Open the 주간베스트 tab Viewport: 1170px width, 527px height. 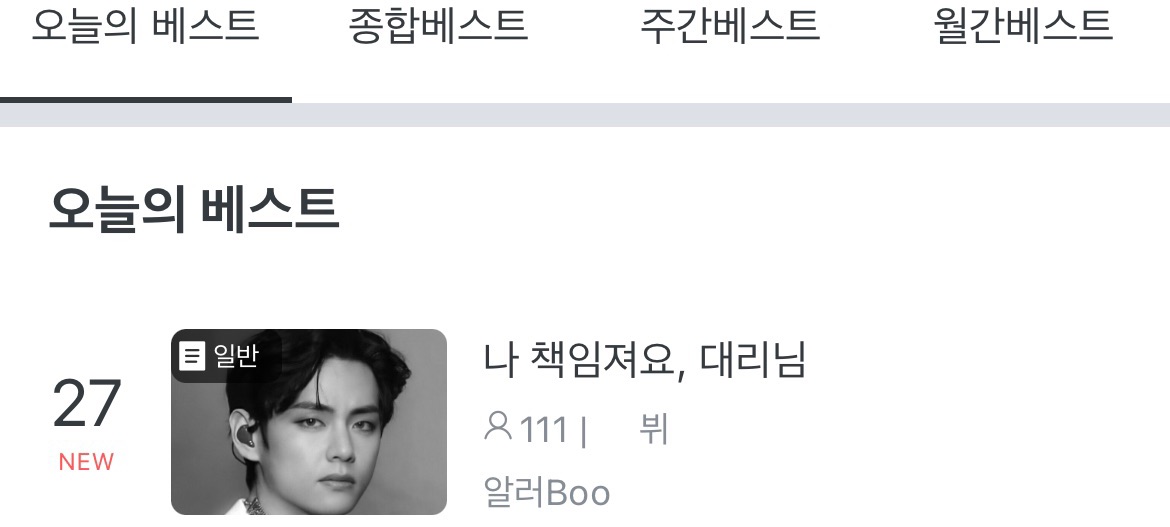[730, 25]
